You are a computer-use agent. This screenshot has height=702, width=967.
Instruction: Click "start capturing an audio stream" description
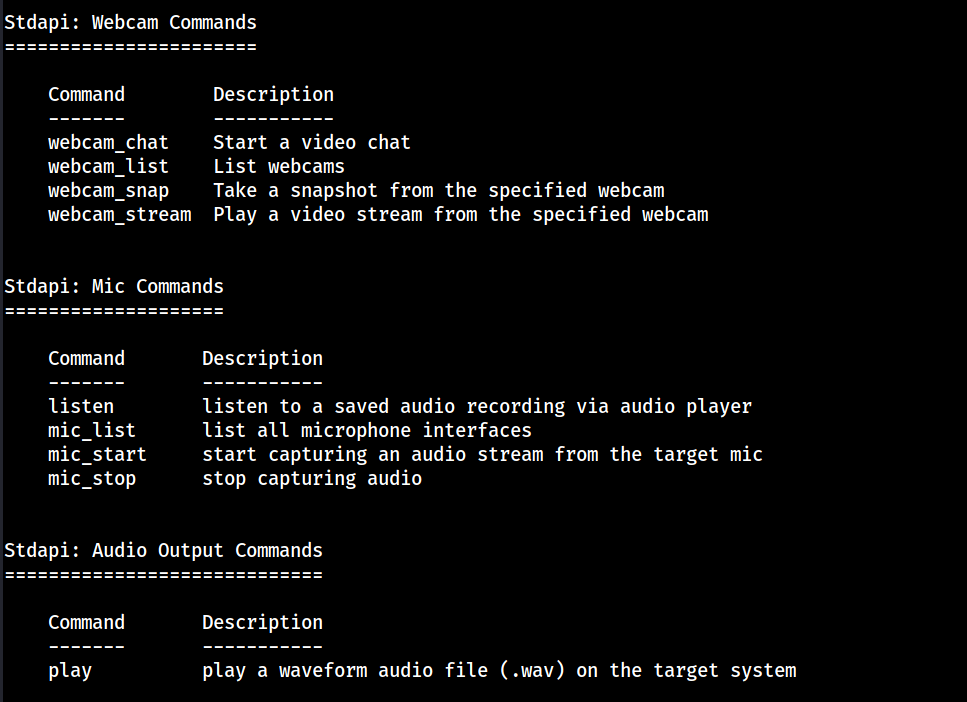(482, 455)
